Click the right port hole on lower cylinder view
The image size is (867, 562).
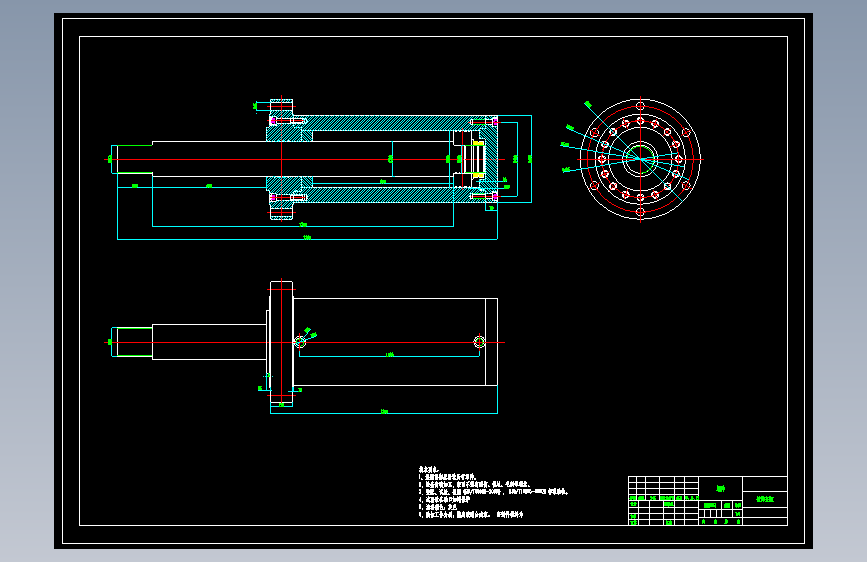tap(479, 342)
